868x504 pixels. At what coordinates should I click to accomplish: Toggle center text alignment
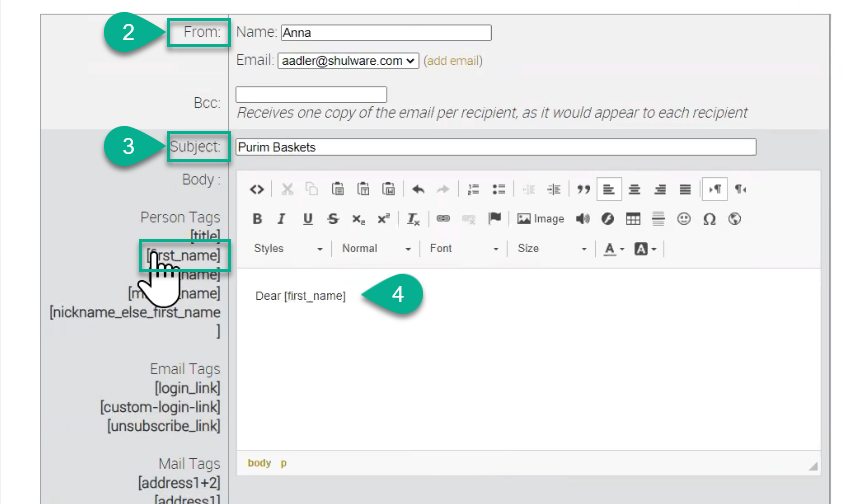tap(634, 189)
